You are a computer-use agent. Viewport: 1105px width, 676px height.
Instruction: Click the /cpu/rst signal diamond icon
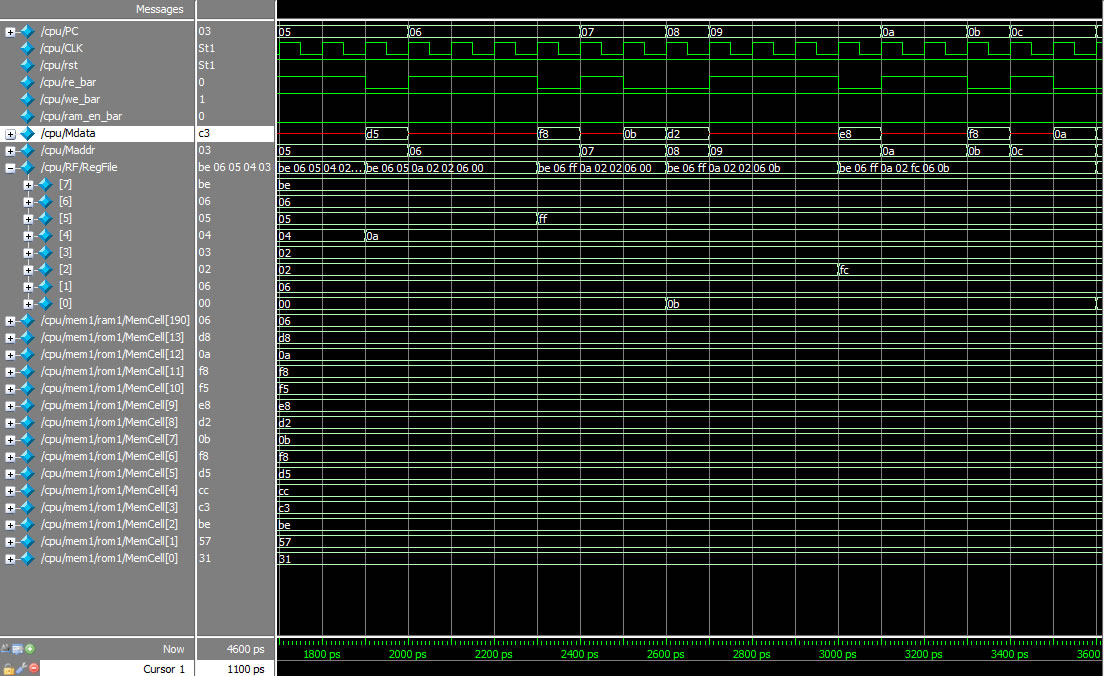click(x=26, y=65)
